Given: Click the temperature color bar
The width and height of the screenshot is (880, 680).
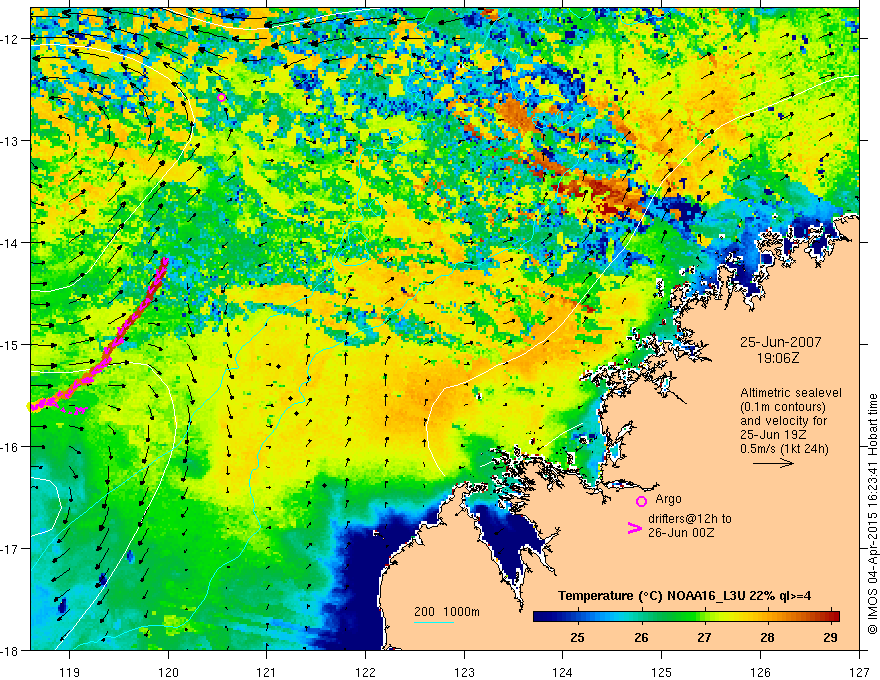Looking at the screenshot, I should pos(686,617).
